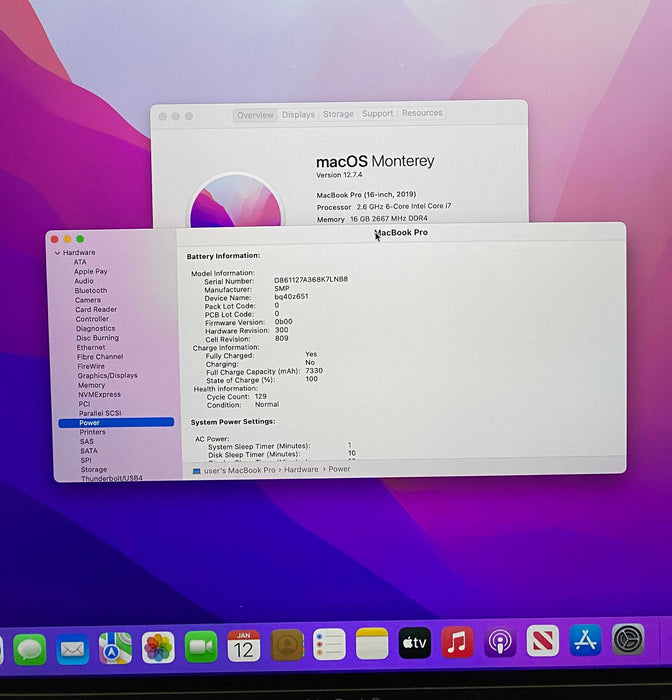Click Version 12.7.4 text

tap(339, 175)
